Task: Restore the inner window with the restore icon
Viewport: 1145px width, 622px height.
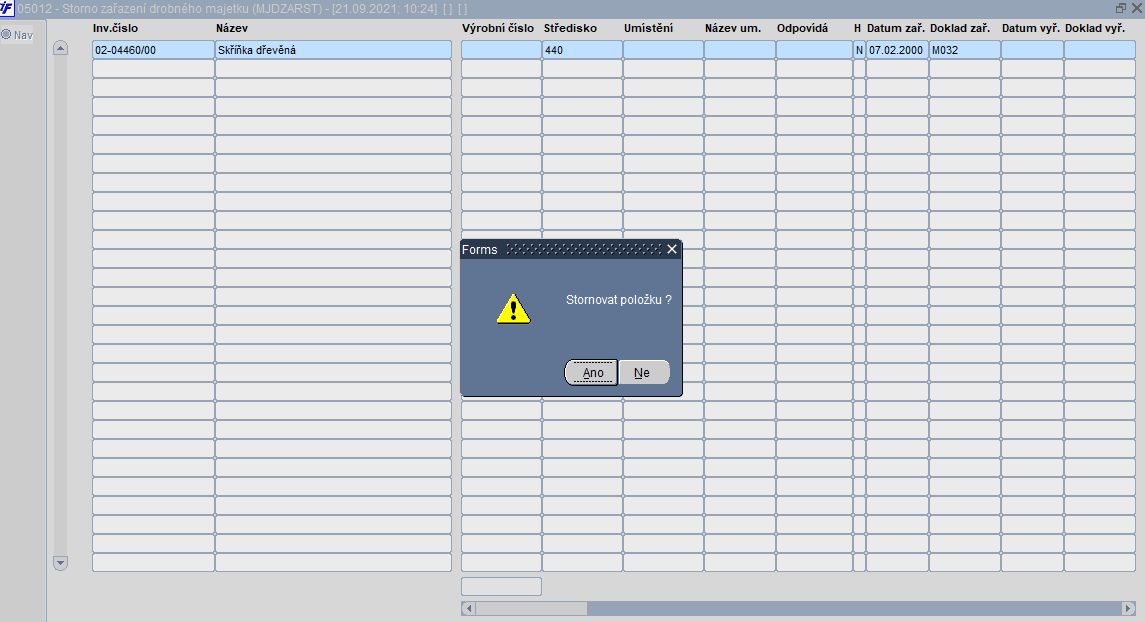Action: point(1121,8)
